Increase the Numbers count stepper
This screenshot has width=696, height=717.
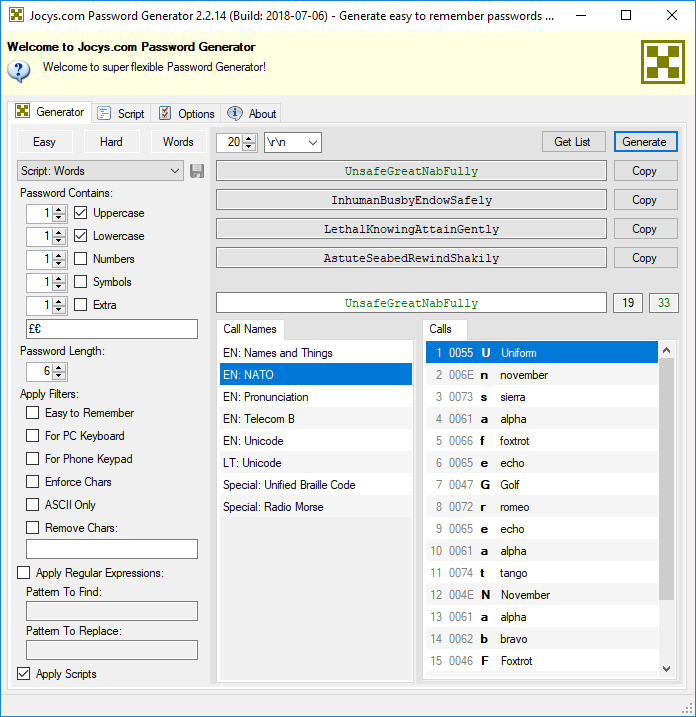click(59, 255)
